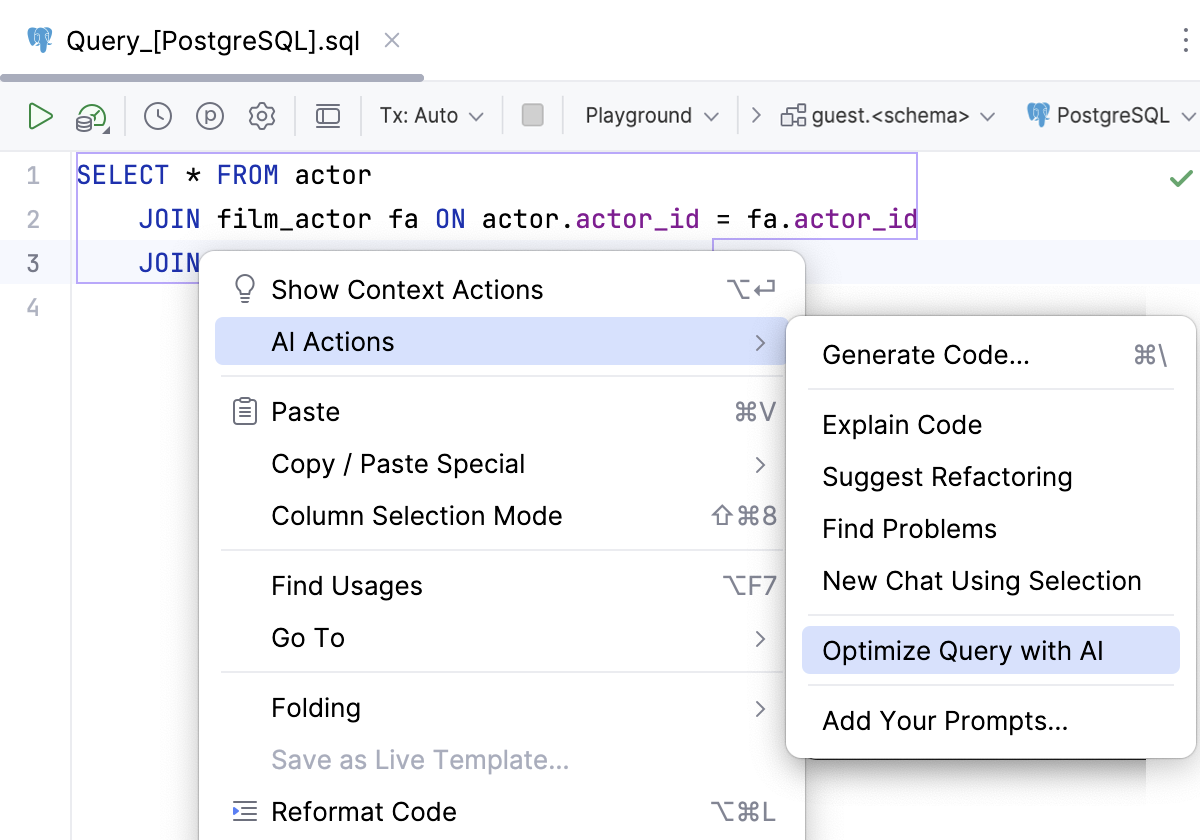Expand the AI Actions submenu arrow
The height and width of the screenshot is (840, 1200).
pos(761,342)
